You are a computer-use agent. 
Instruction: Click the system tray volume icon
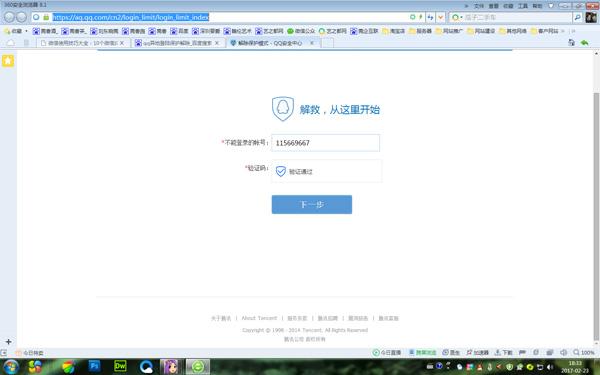pos(550,367)
